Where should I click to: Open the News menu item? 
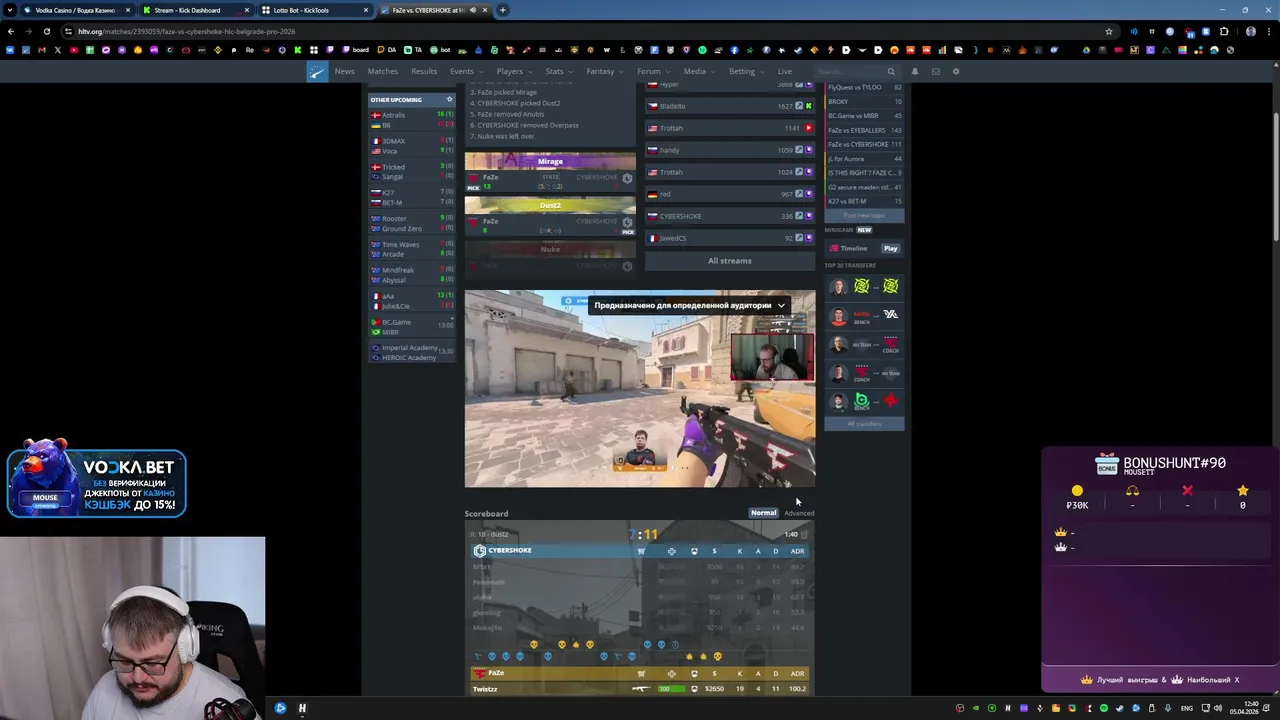[x=344, y=71]
